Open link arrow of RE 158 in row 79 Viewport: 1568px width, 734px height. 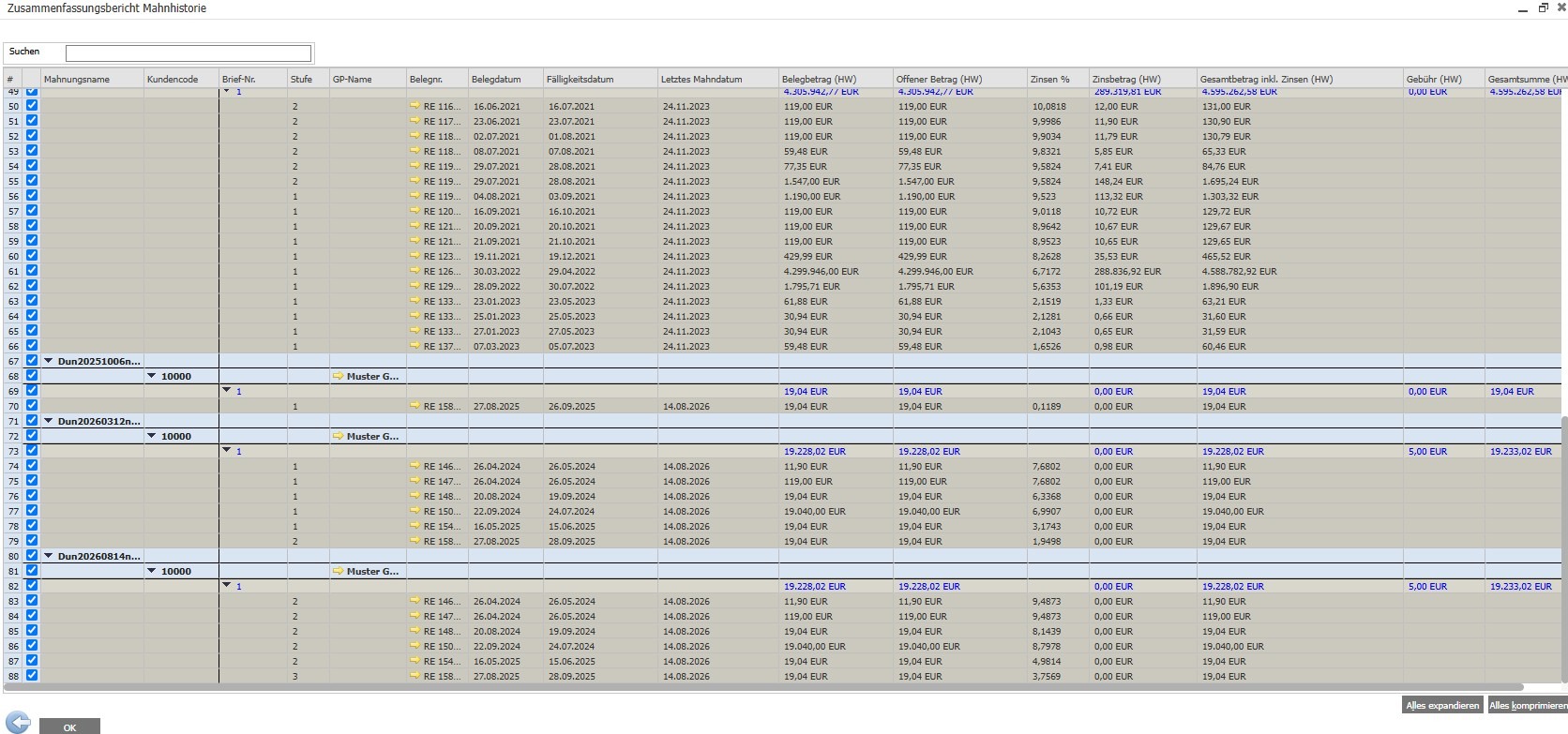click(x=415, y=541)
